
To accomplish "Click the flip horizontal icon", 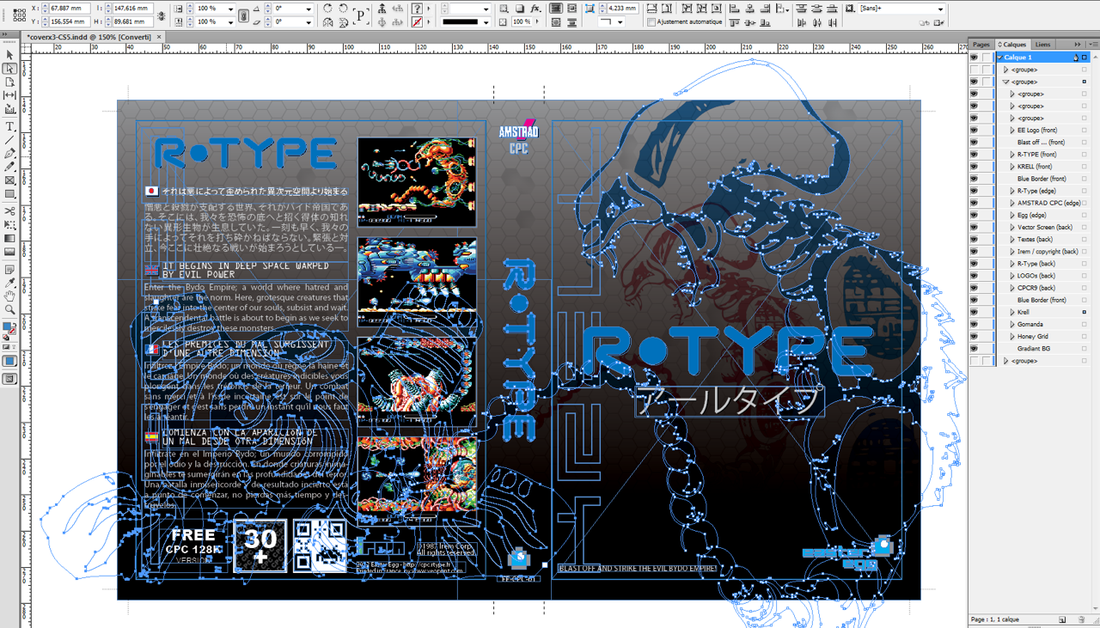I will 328,22.
